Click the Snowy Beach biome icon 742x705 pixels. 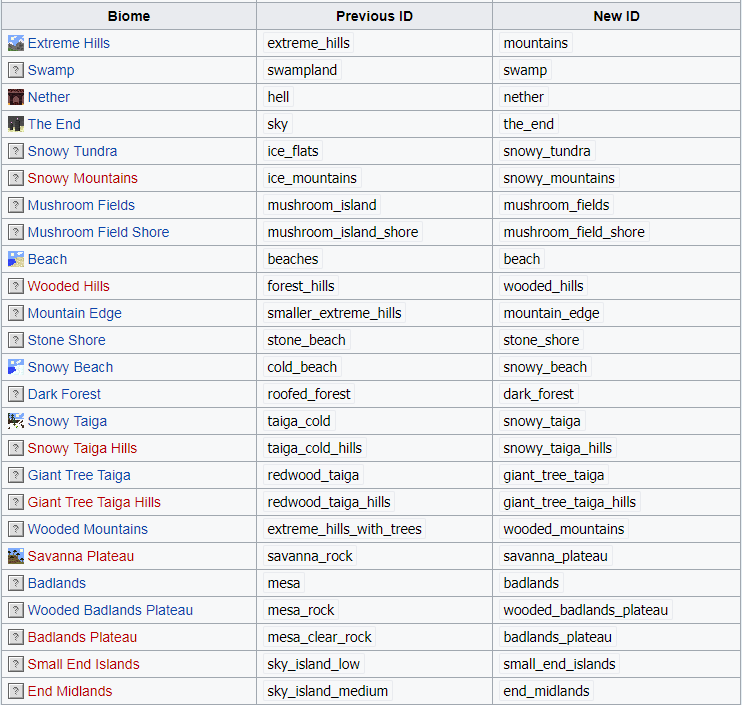(x=16, y=367)
